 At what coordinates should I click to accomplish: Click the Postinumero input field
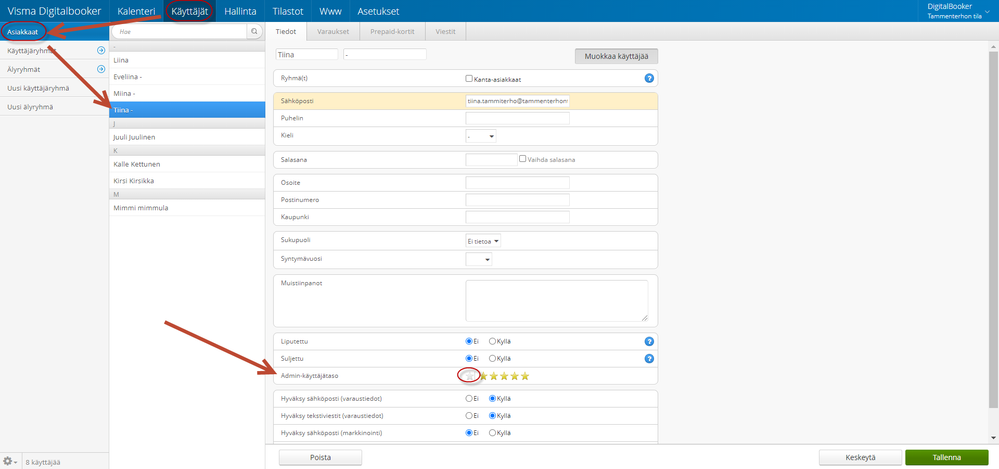click(x=517, y=200)
